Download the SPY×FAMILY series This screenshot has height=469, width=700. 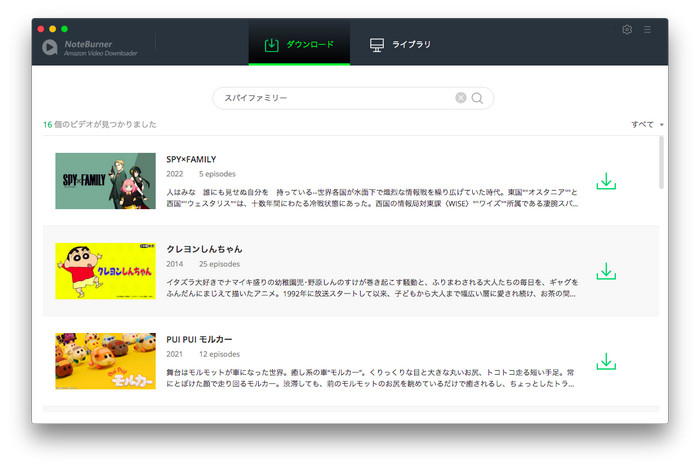coord(606,181)
